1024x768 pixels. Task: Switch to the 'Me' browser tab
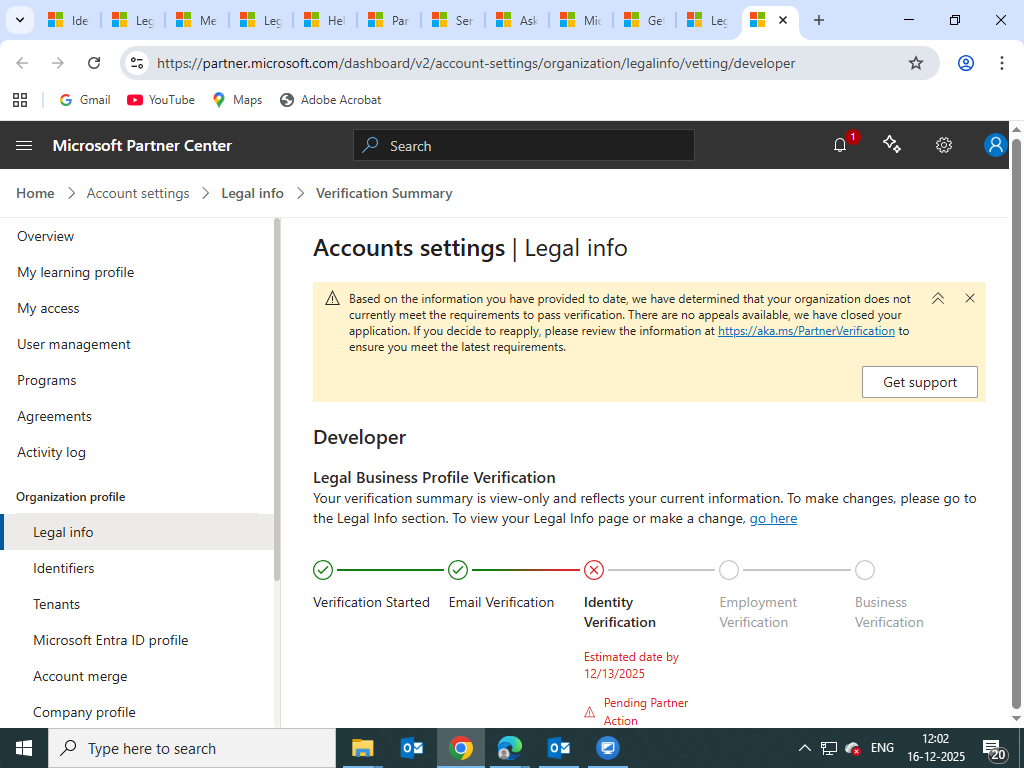tap(197, 20)
